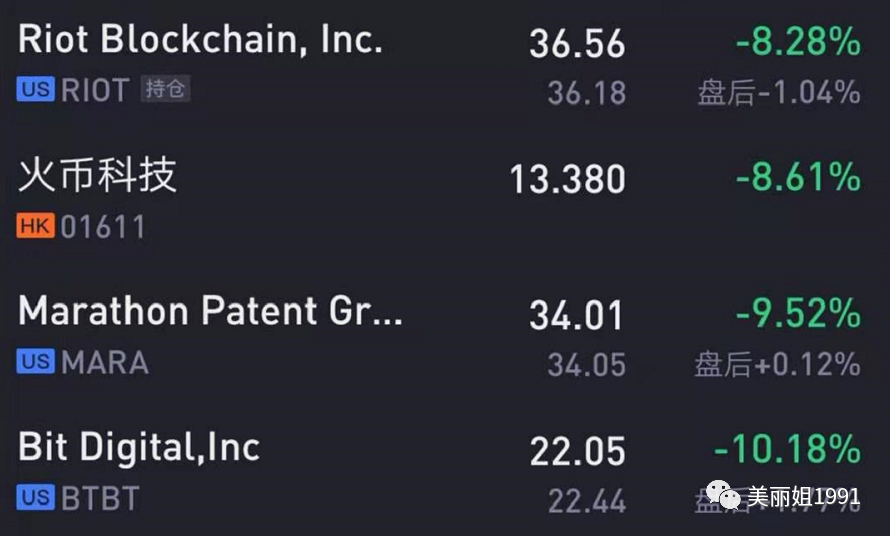Click the HK market badge next to 01611
Viewport: 890px width, 536px height.
tap(35, 226)
